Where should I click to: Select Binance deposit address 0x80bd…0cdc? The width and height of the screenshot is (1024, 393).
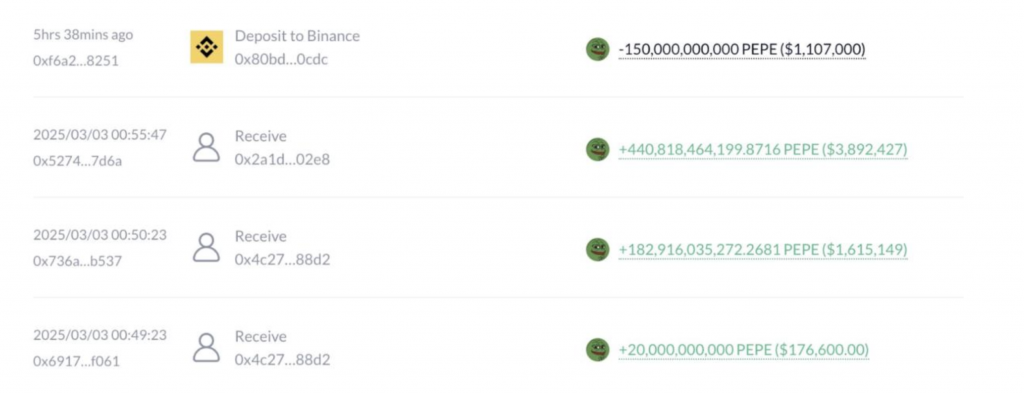click(x=281, y=59)
